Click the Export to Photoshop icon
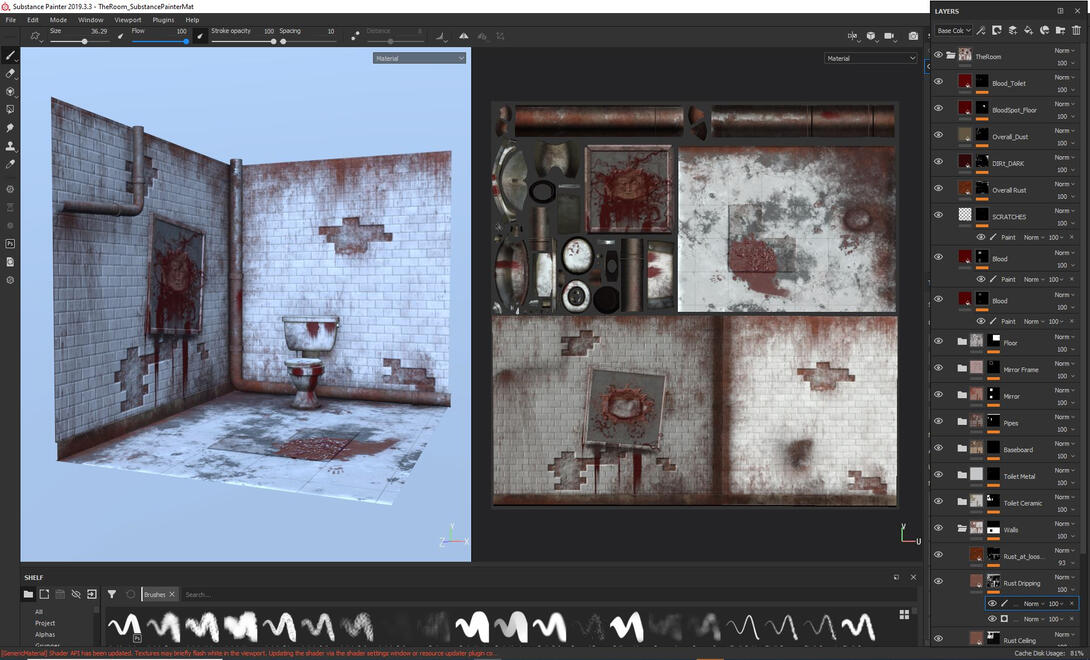 pos(10,243)
